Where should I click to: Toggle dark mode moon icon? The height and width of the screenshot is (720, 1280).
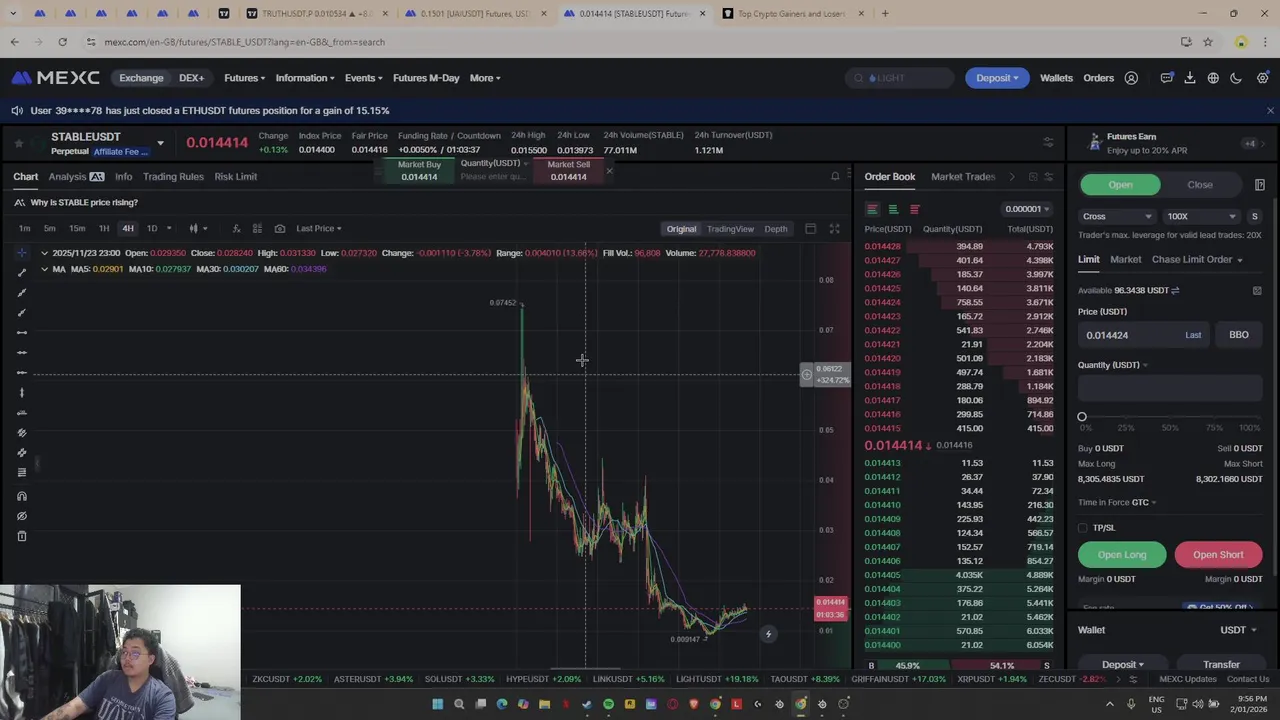1236,78
